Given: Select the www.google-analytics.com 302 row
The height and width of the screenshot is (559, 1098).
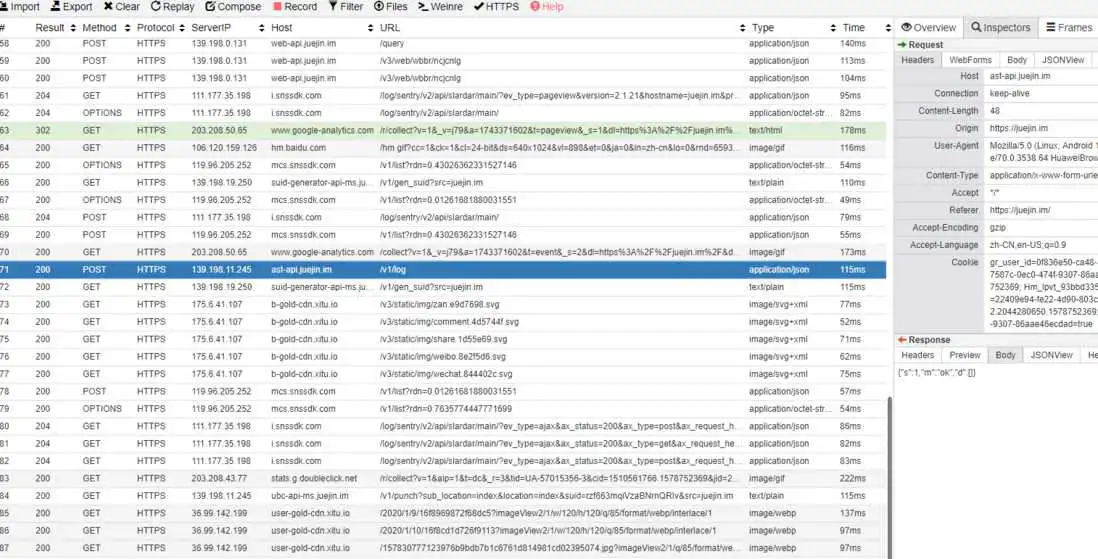Looking at the screenshot, I should point(443,130).
